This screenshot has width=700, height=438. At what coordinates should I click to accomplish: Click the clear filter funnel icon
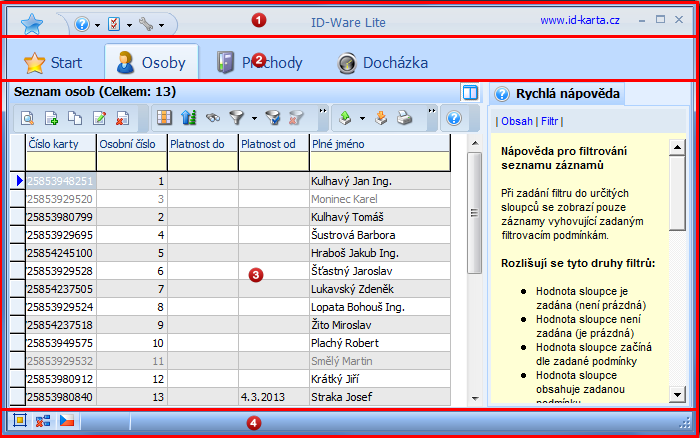click(x=296, y=118)
